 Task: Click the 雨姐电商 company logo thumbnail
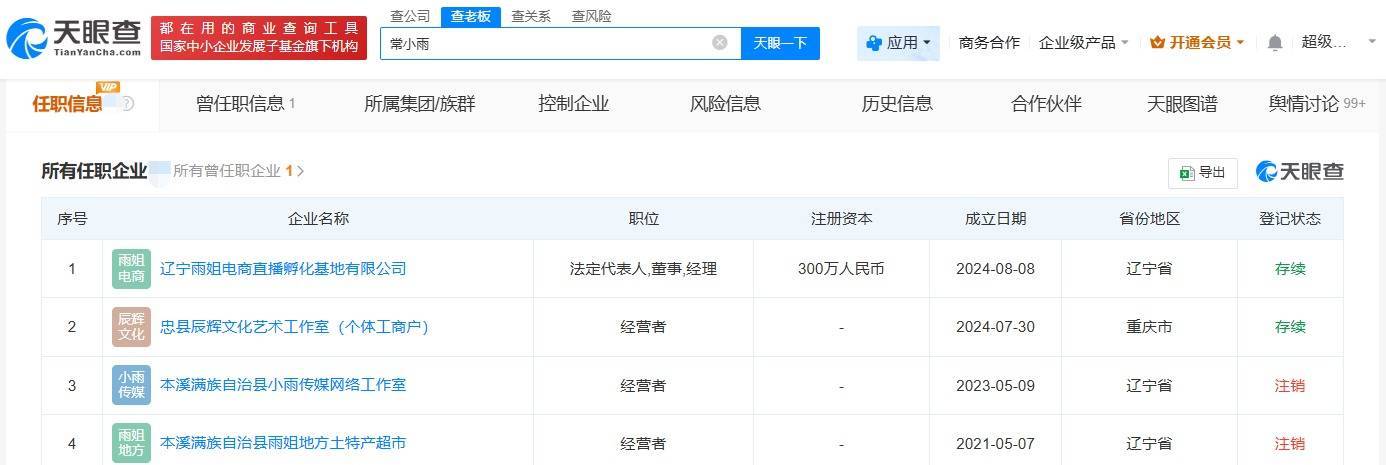(x=131, y=269)
